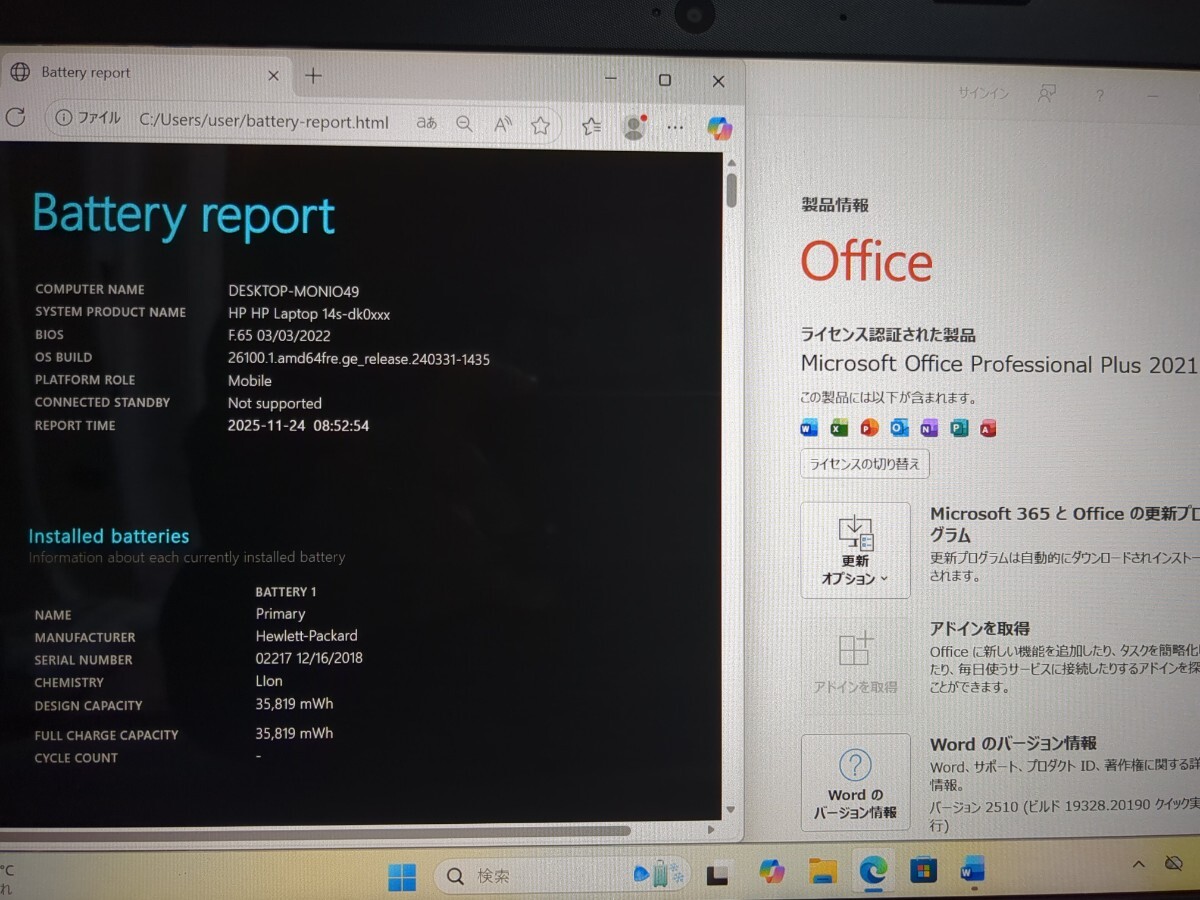Click the scroll down arrow in Edge
This screenshot has height=900, width=1200.
point(731,810)
